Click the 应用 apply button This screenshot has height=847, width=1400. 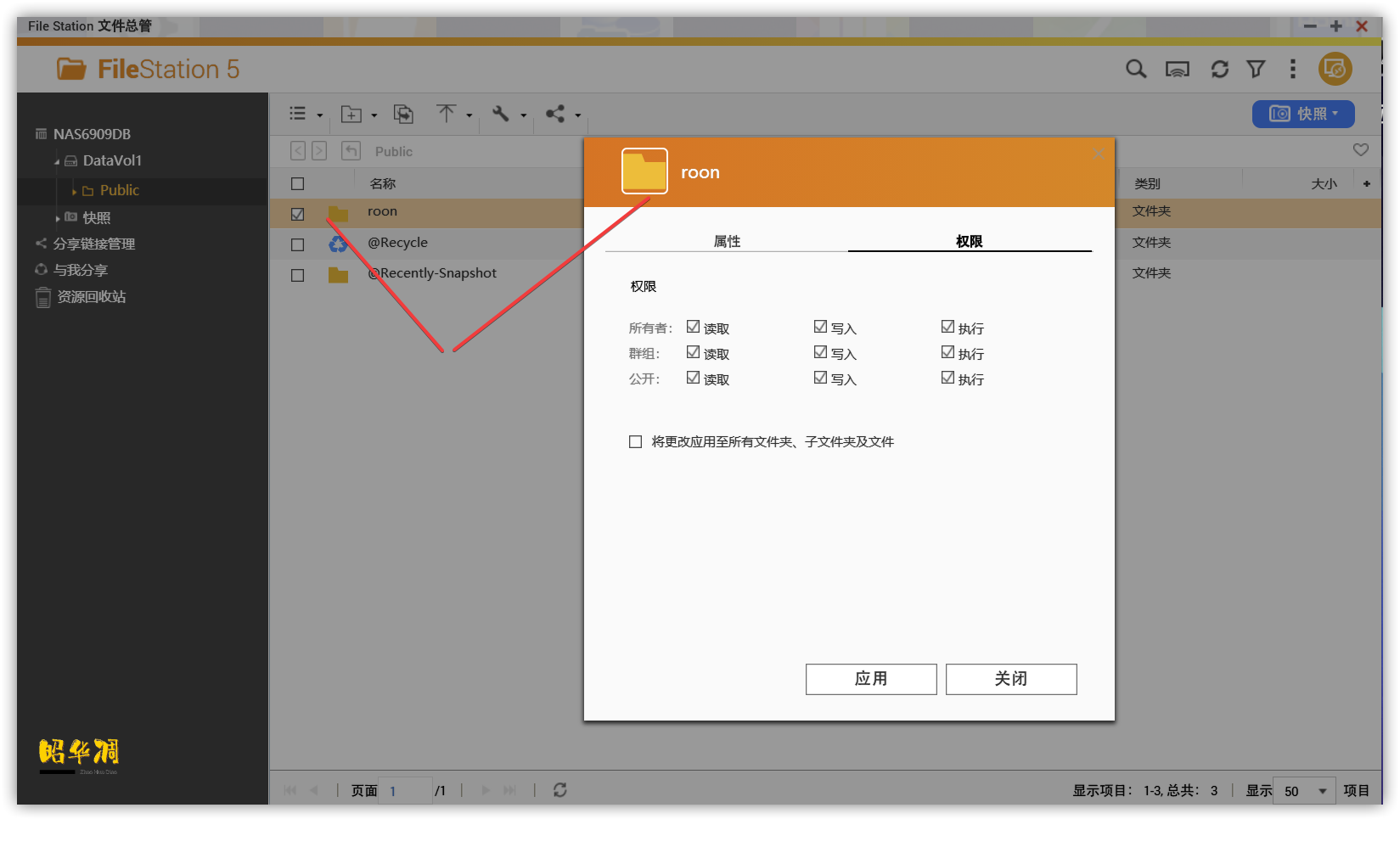(870, 679)
